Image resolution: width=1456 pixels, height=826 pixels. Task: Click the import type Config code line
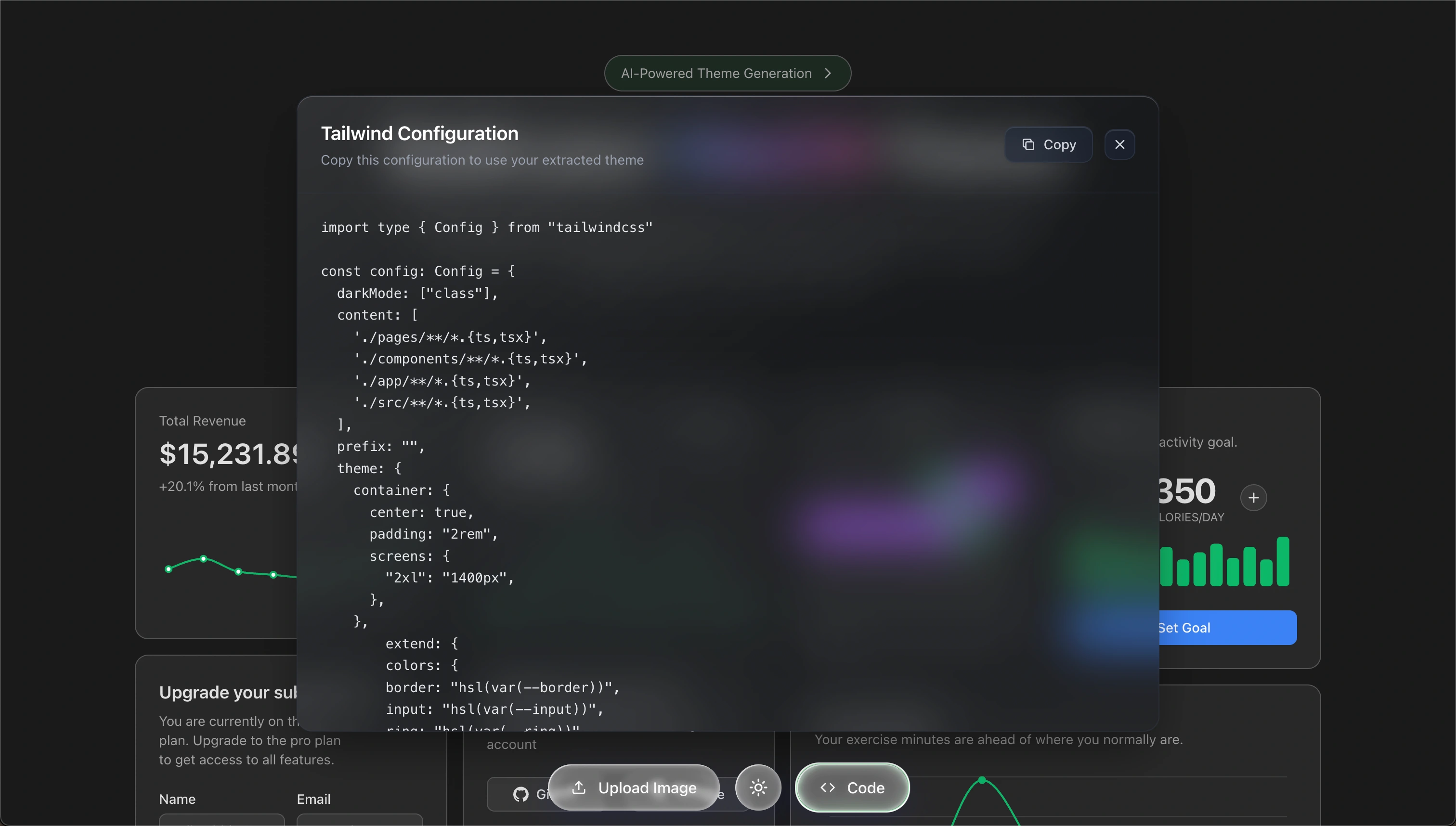pos(486,228)
